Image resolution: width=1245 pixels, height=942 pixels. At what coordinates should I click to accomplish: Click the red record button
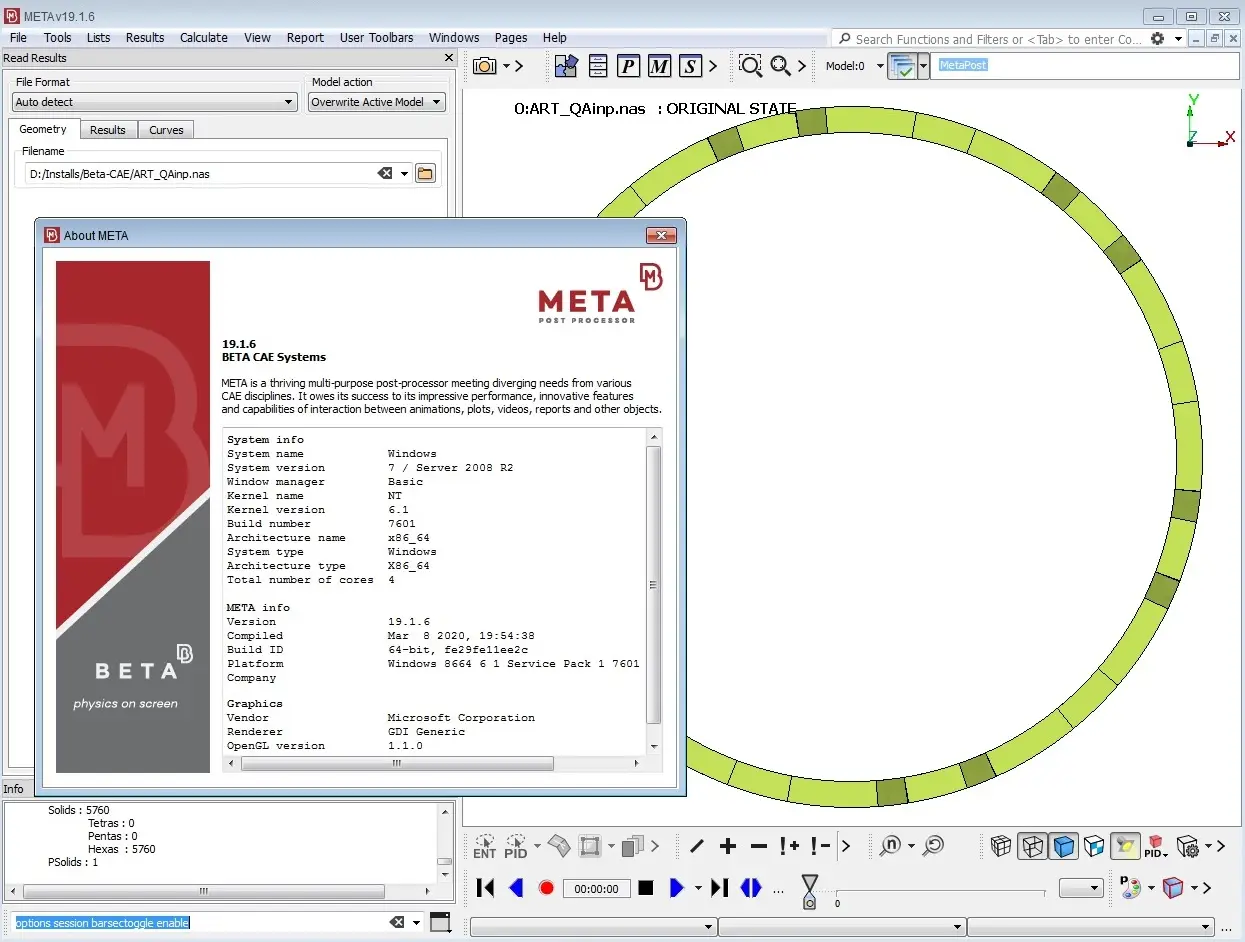click(x=546, y=887)
